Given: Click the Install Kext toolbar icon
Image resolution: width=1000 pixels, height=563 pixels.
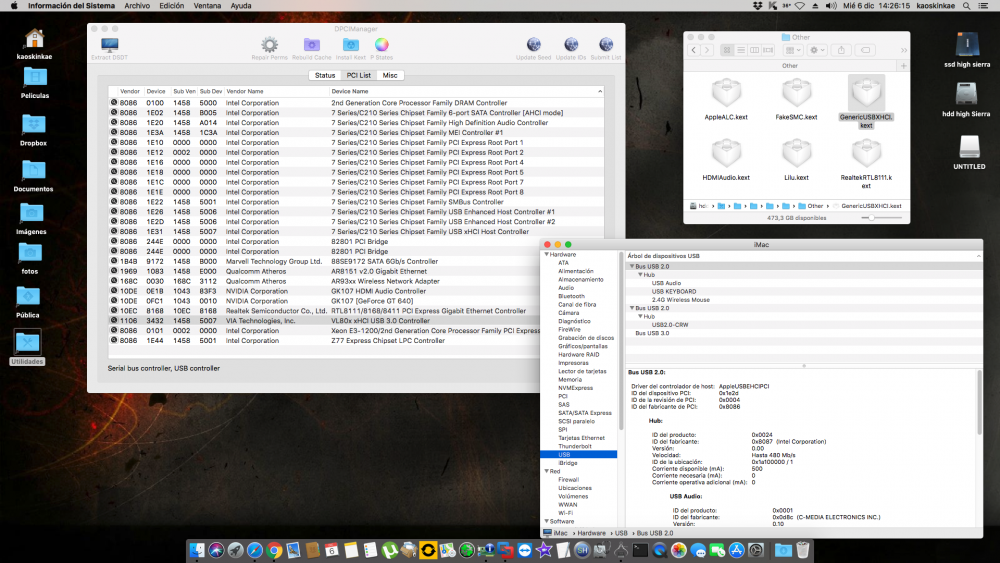Looking at the screenshot, I should 351,45.
